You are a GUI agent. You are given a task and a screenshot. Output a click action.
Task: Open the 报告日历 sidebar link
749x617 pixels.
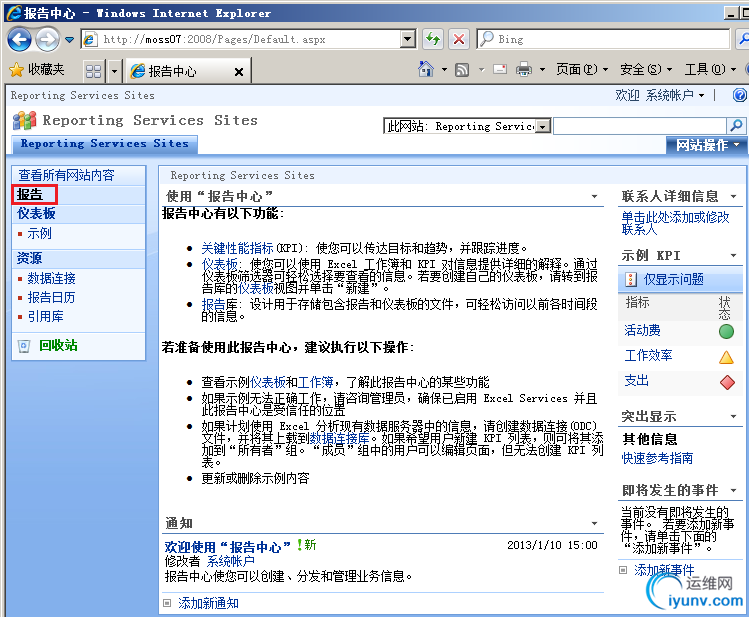point(52,298)
